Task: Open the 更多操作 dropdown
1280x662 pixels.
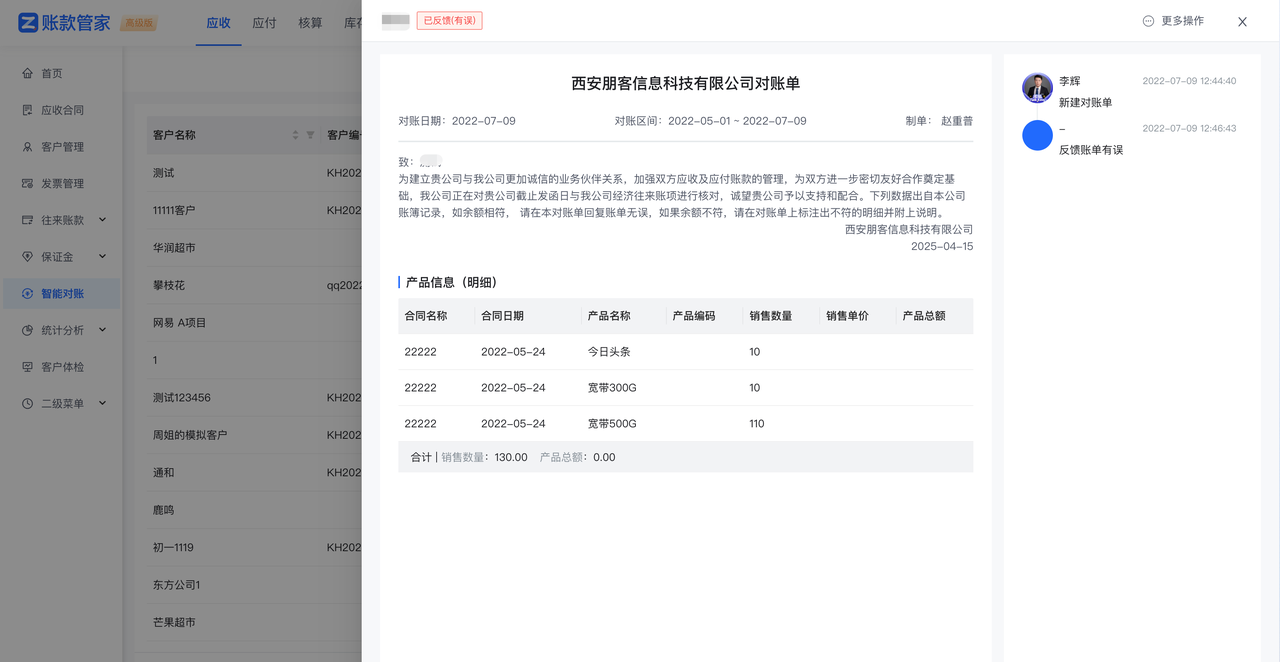Action: coord(1173,21)
